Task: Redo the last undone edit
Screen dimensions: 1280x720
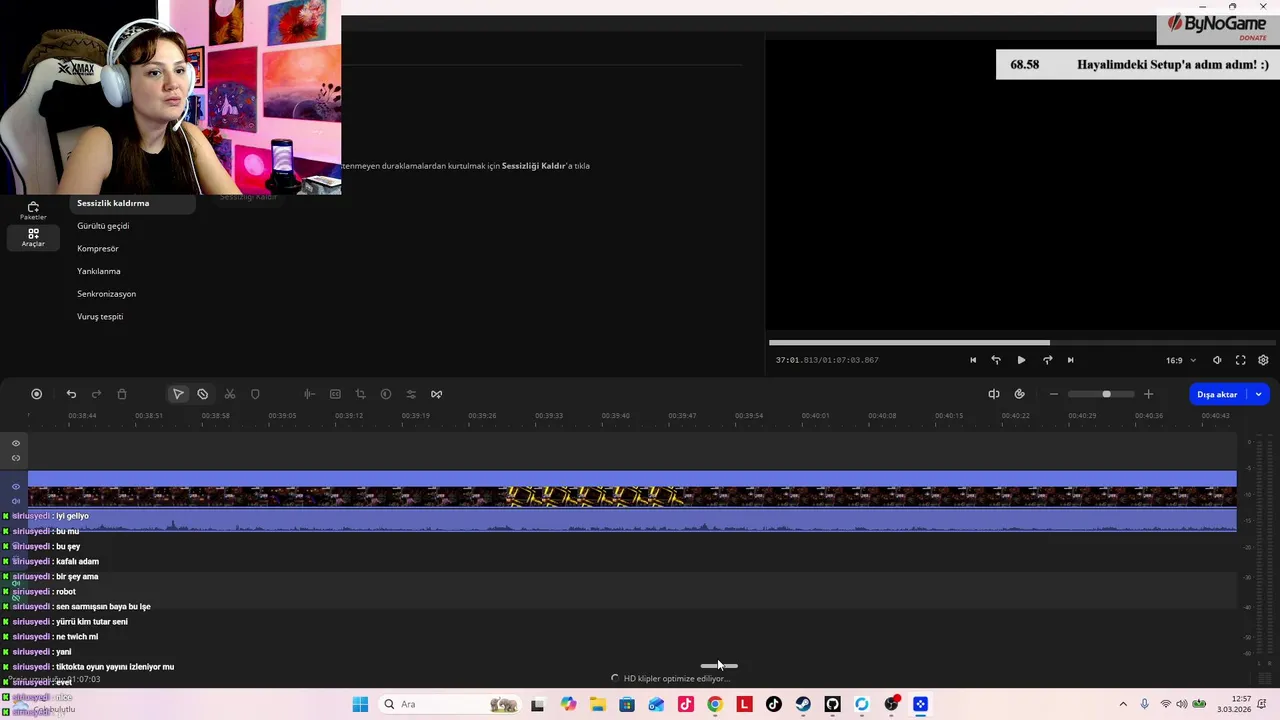Action: [x=96, y=394]
